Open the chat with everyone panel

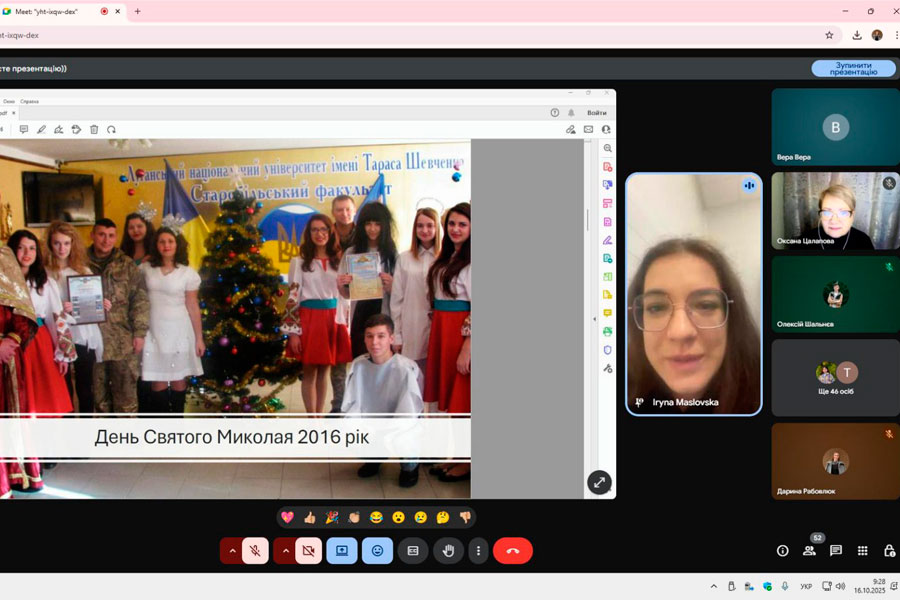[x=836, y=550]
